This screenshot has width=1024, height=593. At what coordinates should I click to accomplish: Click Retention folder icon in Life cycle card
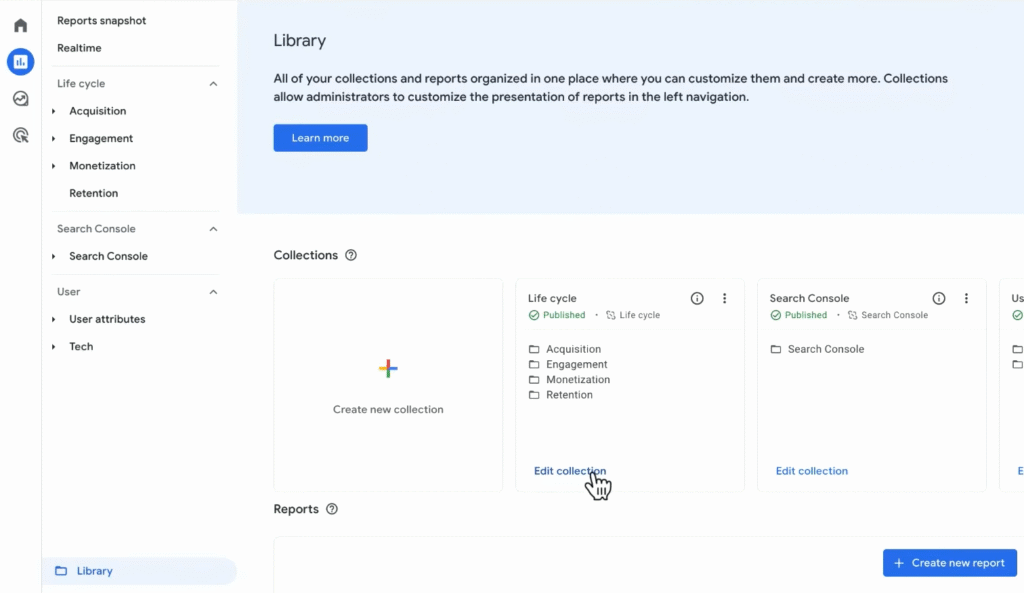pyautogui.click(x=534, y=394)
